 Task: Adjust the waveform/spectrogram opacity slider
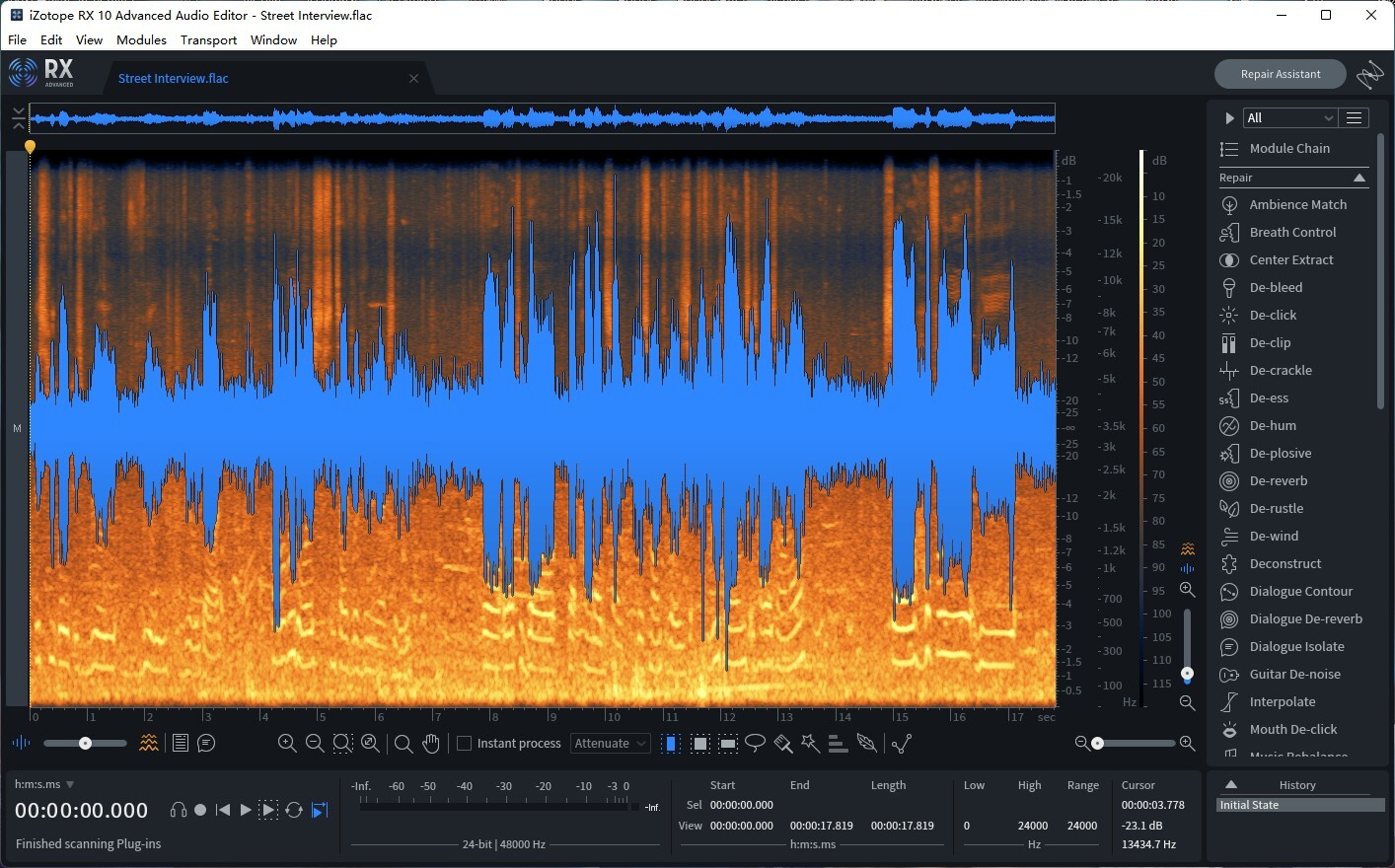[85, 743]
